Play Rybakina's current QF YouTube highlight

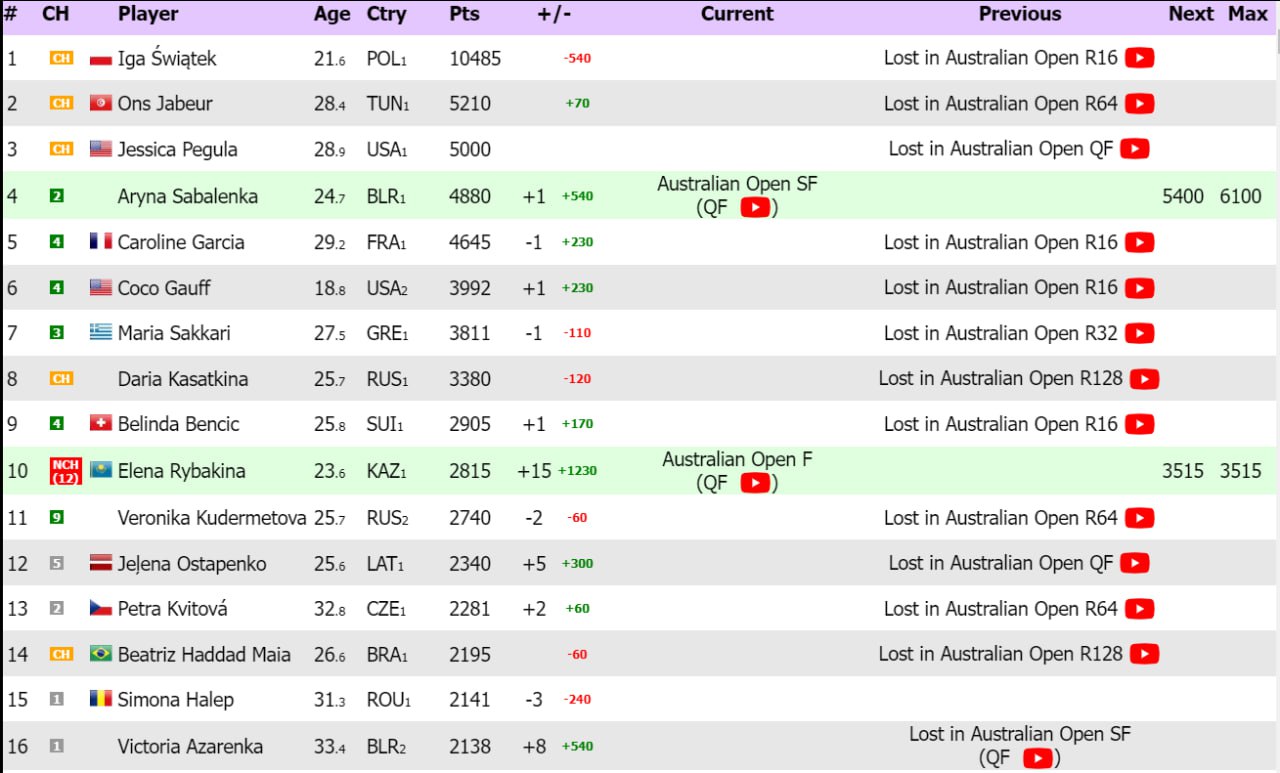pos(755,483)
